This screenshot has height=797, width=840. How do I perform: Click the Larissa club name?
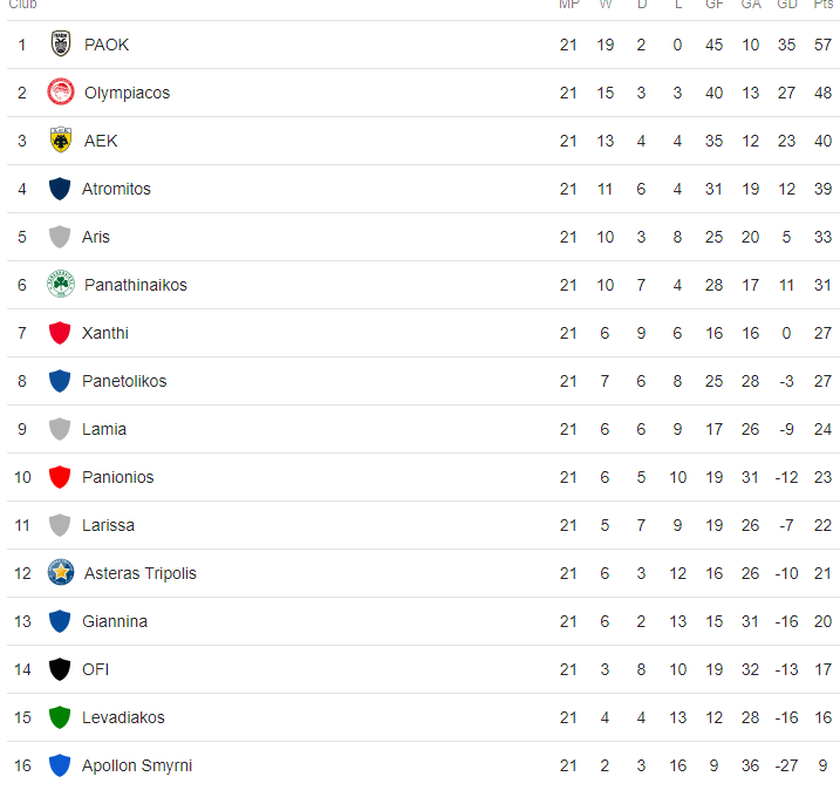(x=108, y=525)
